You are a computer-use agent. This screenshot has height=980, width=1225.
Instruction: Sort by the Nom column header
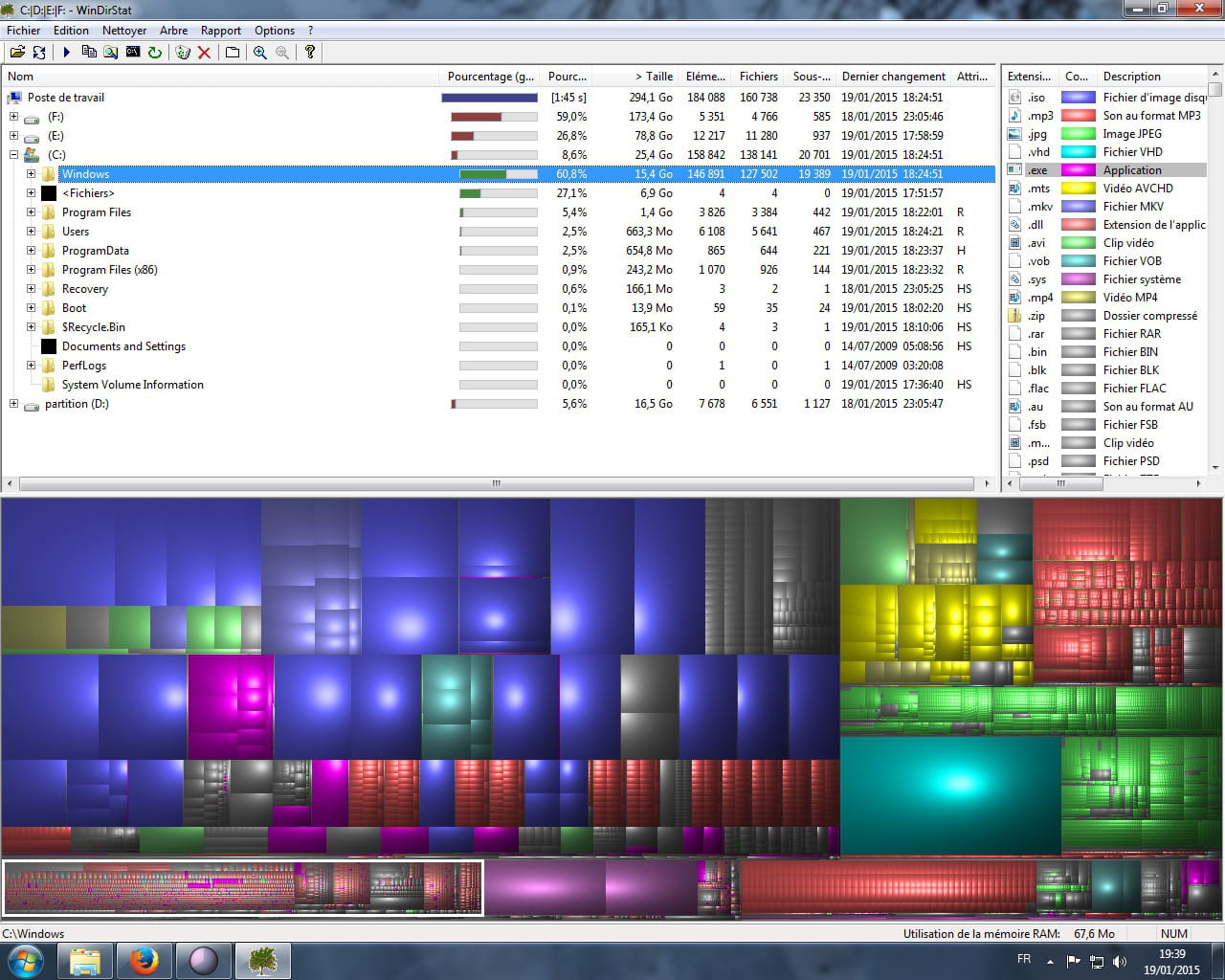[x=221, y=77]
